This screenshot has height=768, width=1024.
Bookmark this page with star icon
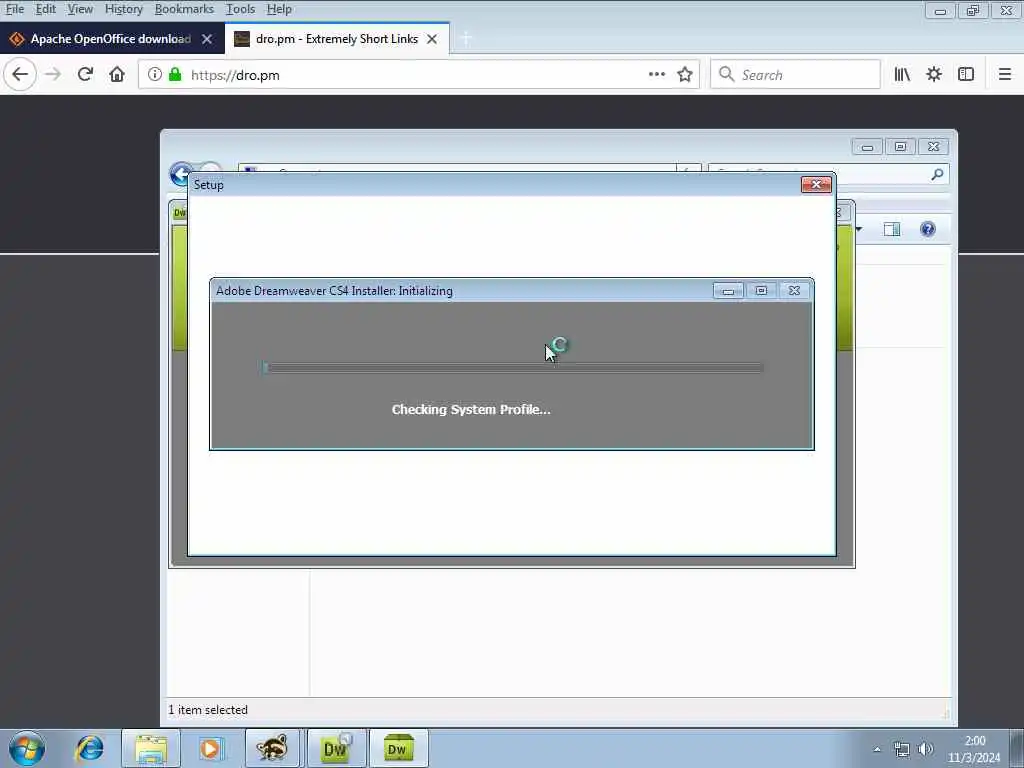pos(684,74)
